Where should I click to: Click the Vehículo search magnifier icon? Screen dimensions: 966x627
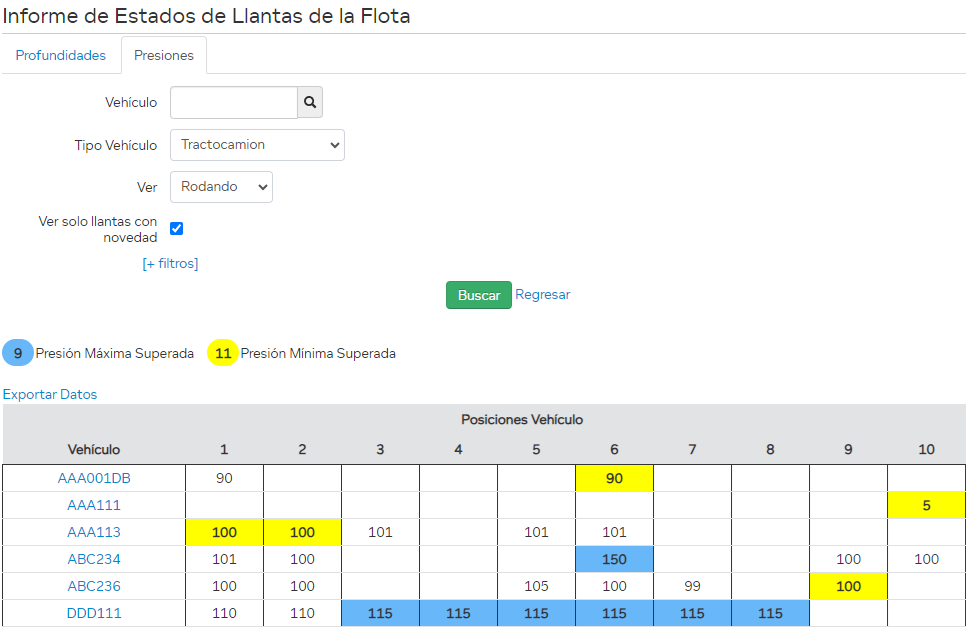point(310,102)
